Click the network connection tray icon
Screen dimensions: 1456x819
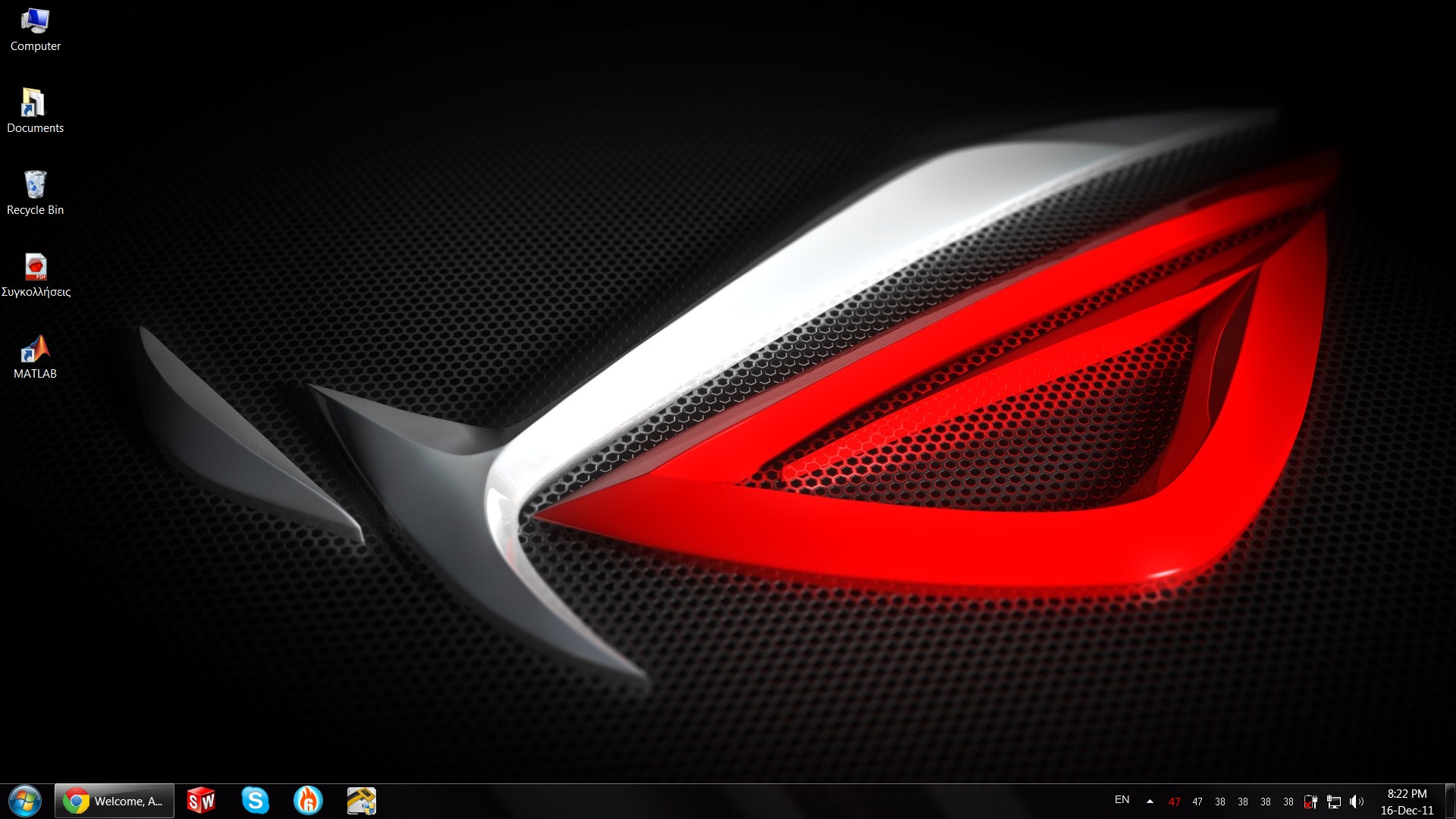[1334, 802]
